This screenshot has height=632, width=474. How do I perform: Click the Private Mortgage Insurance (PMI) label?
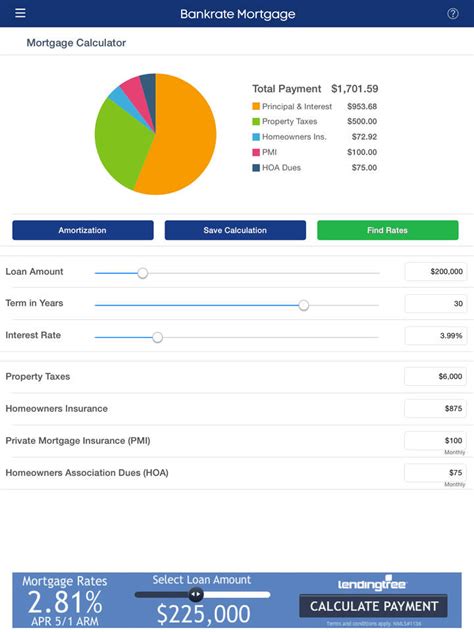click(78, 441)
